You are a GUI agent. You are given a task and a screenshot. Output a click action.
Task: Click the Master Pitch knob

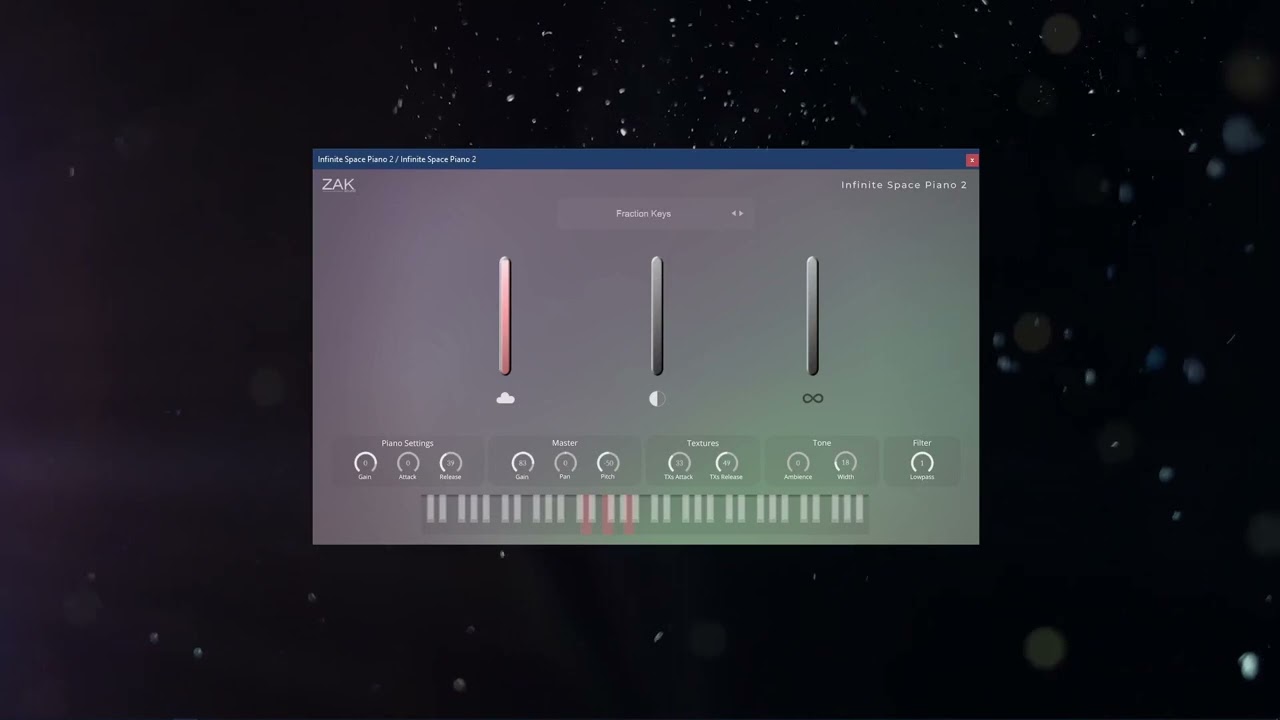click(608, 462)
